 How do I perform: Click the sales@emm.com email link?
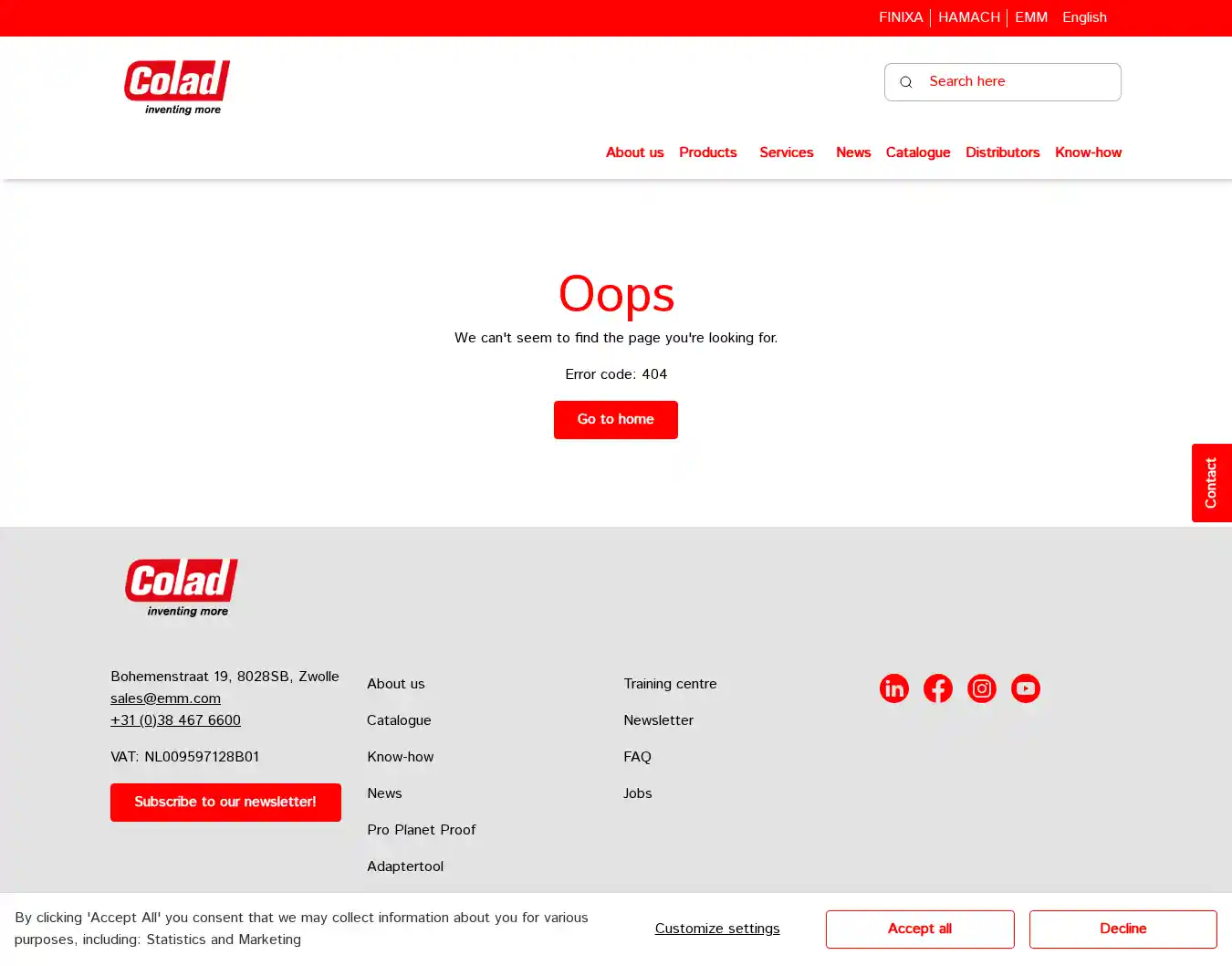(x=165, y=698)
